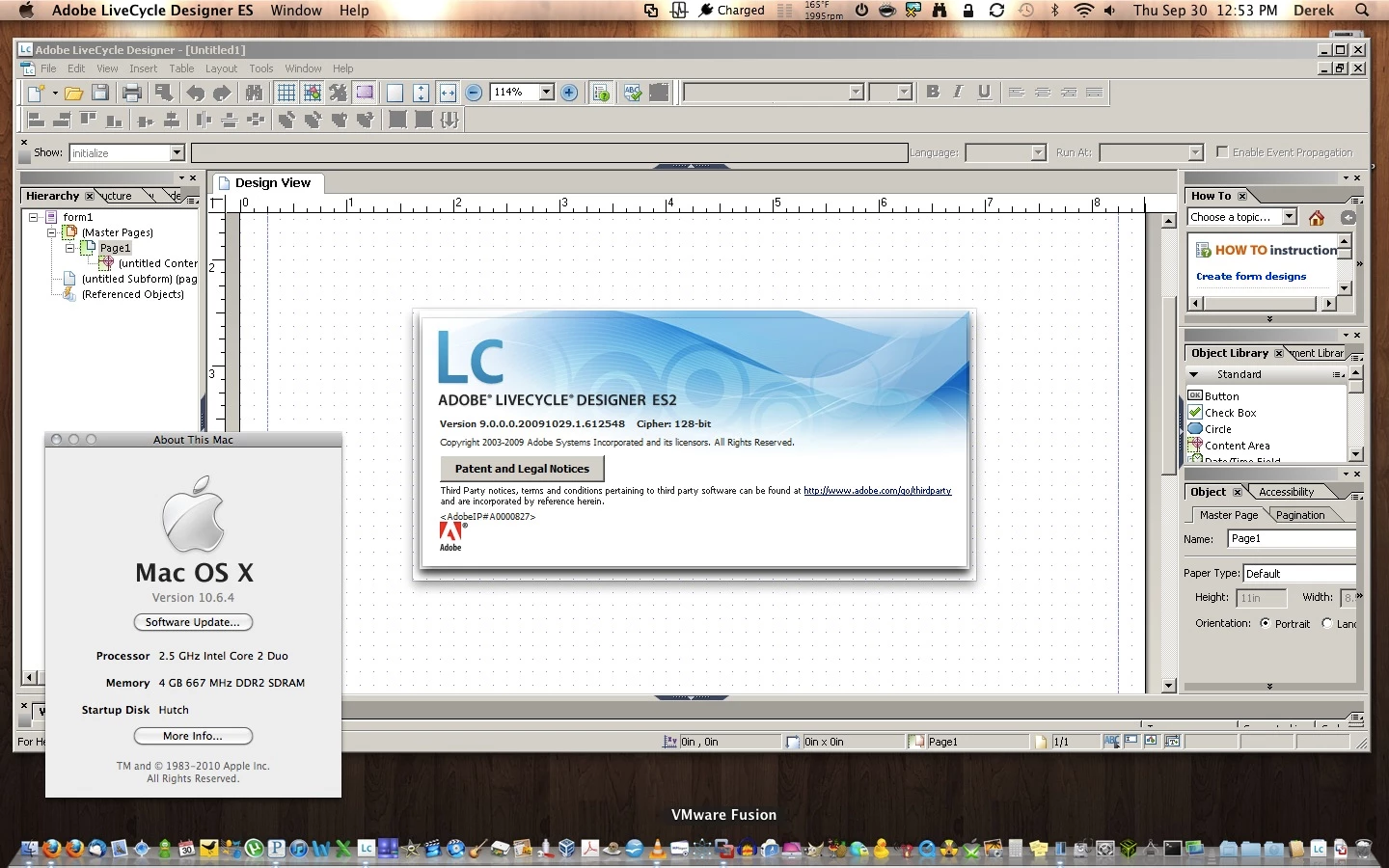Open the Layout menu

point(221,68)
